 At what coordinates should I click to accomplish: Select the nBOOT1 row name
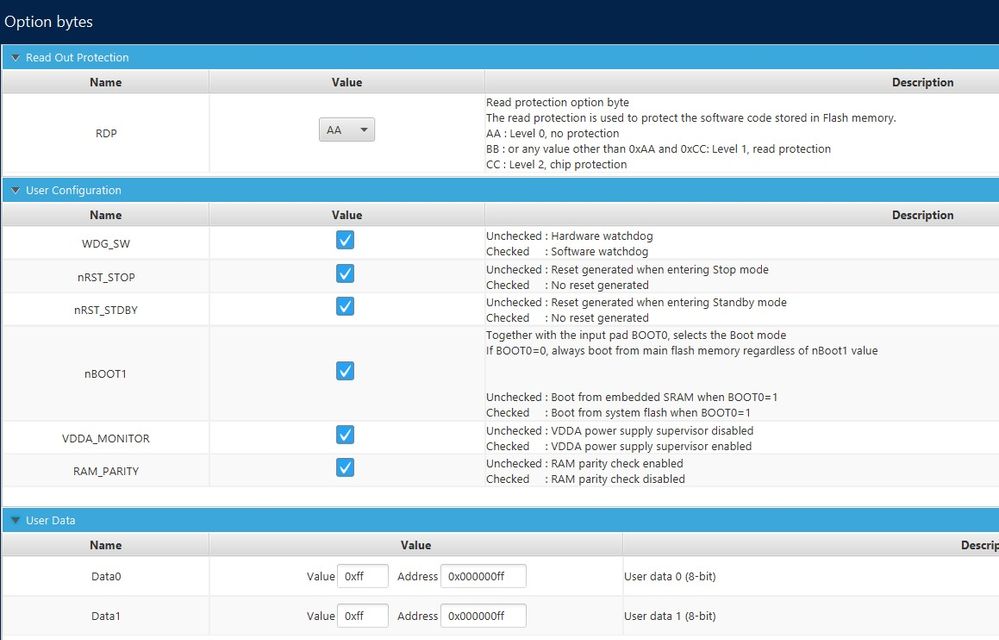click(106, 374)
